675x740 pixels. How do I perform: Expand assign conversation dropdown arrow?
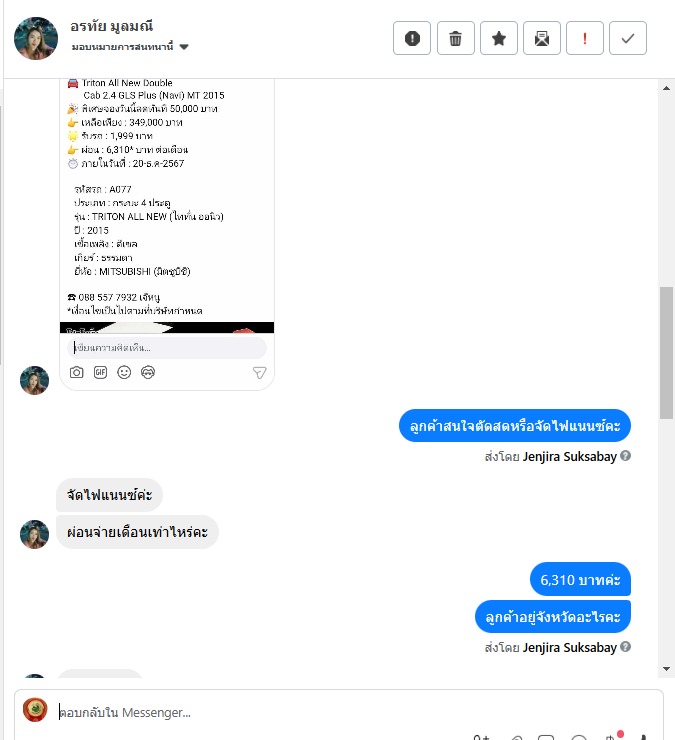[184, 47]
